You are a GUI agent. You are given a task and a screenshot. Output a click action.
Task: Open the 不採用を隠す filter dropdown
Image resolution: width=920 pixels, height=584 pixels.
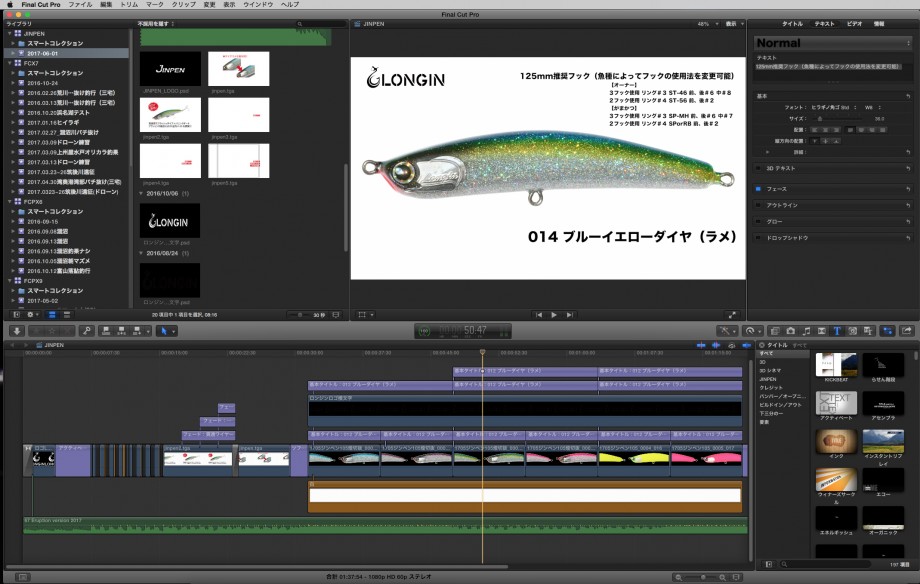155,23
